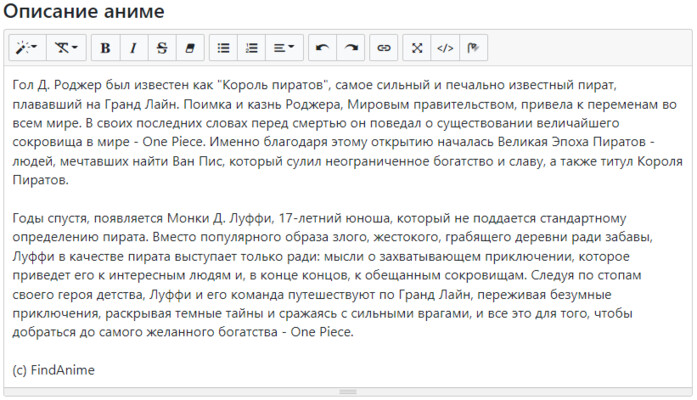
Task: Open the code view with the </> icon
Action: (x=445, y=48)
